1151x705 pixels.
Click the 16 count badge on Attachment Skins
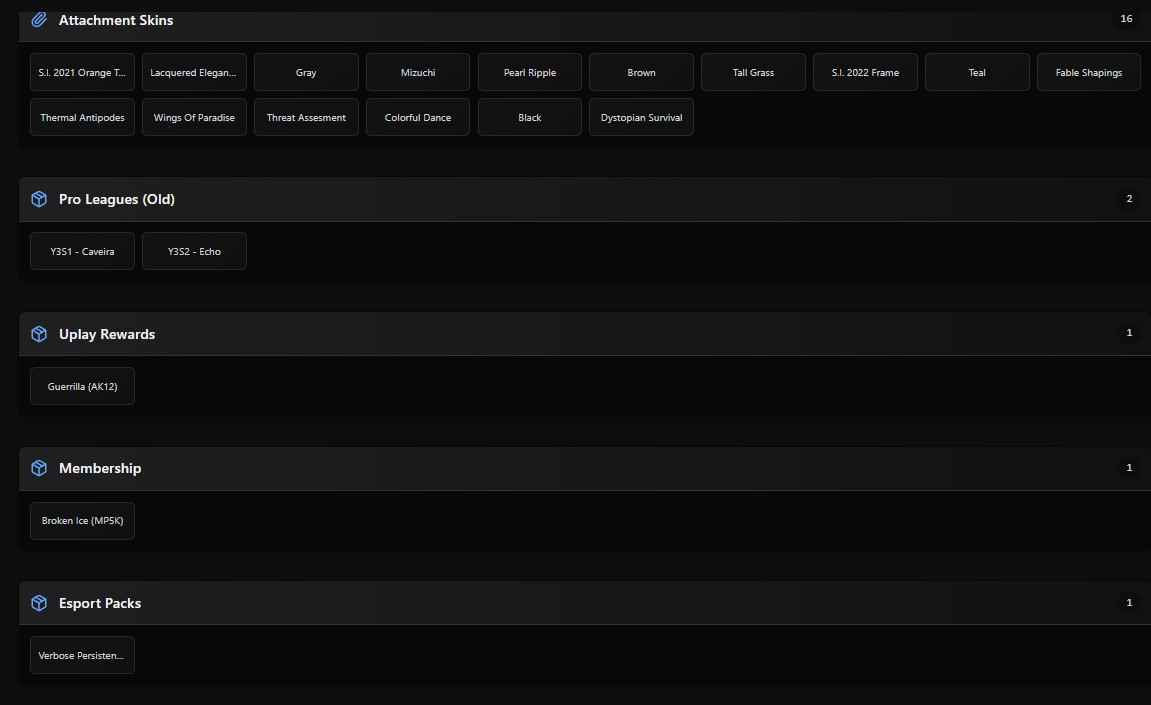coord(1127,19)
